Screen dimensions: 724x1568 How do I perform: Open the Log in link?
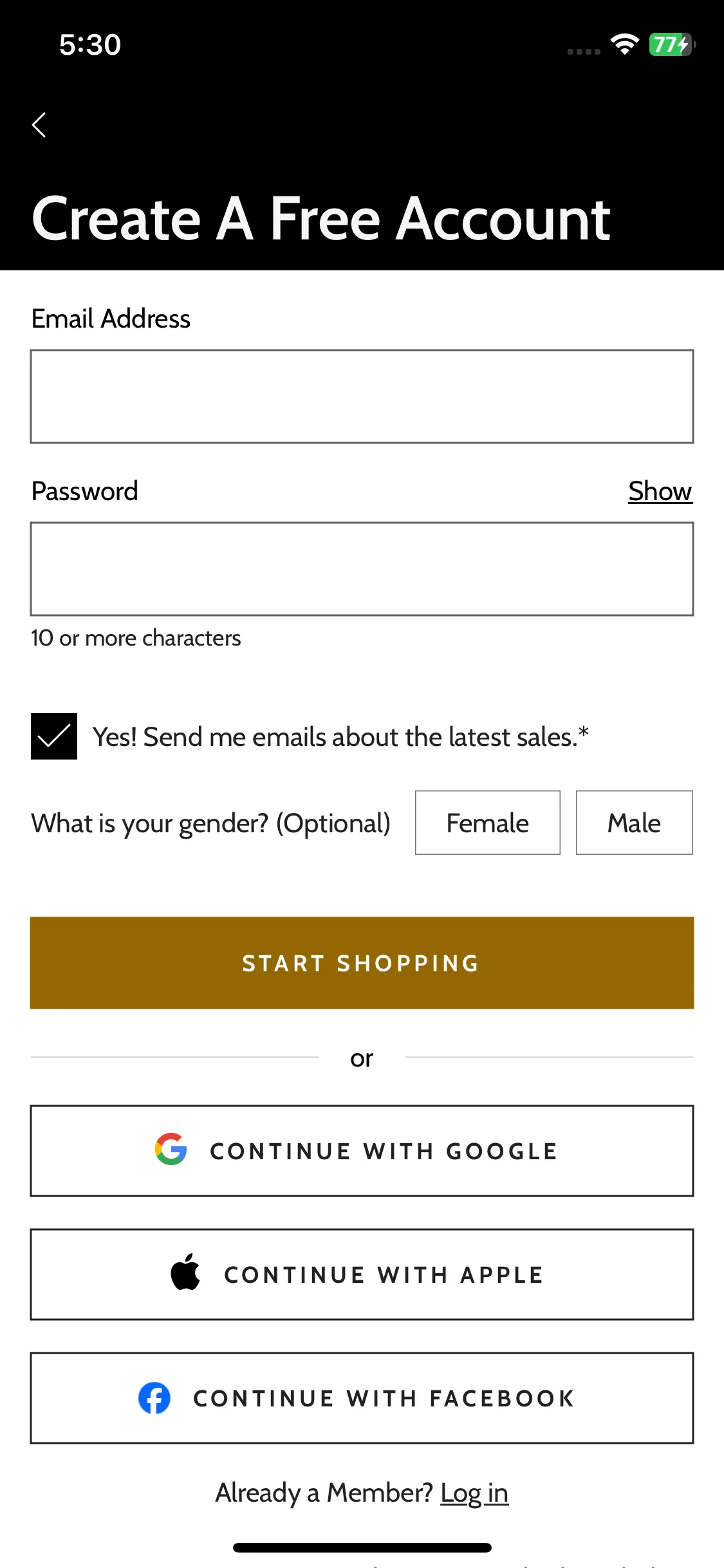(474, 1493)
